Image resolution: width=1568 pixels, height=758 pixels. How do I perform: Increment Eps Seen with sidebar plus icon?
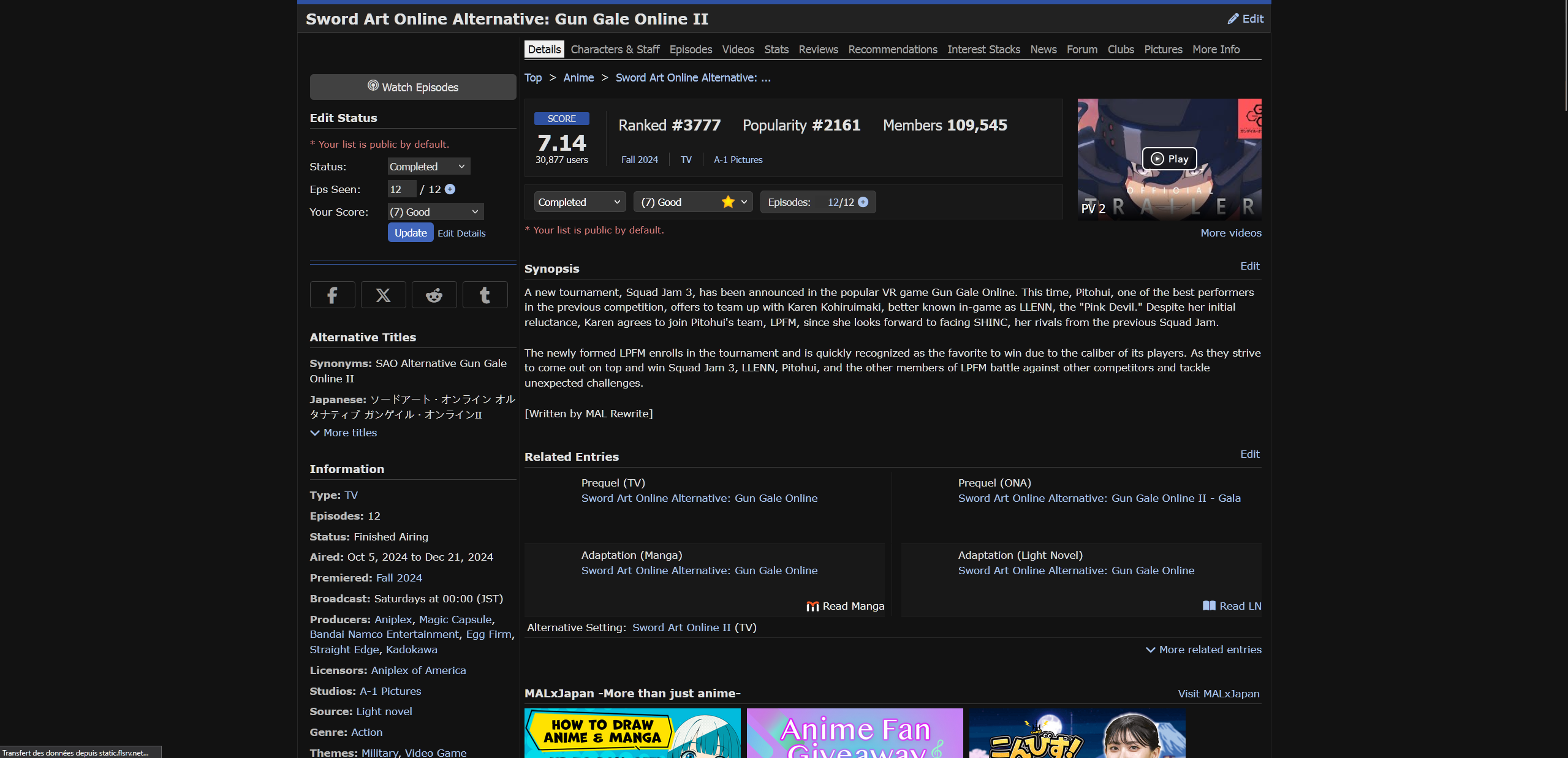(450, 189)
